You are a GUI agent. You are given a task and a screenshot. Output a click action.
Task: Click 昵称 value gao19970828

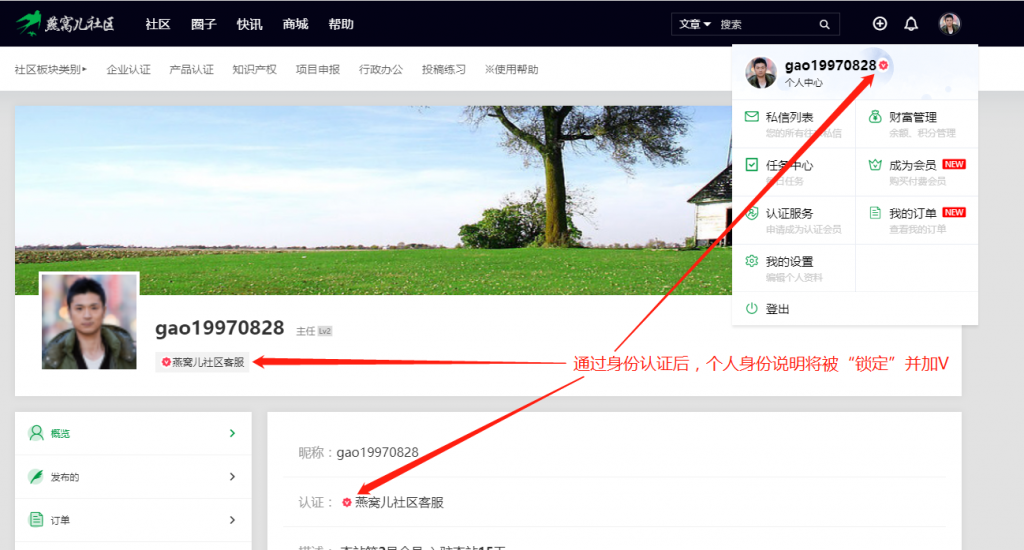click(377, 452)
